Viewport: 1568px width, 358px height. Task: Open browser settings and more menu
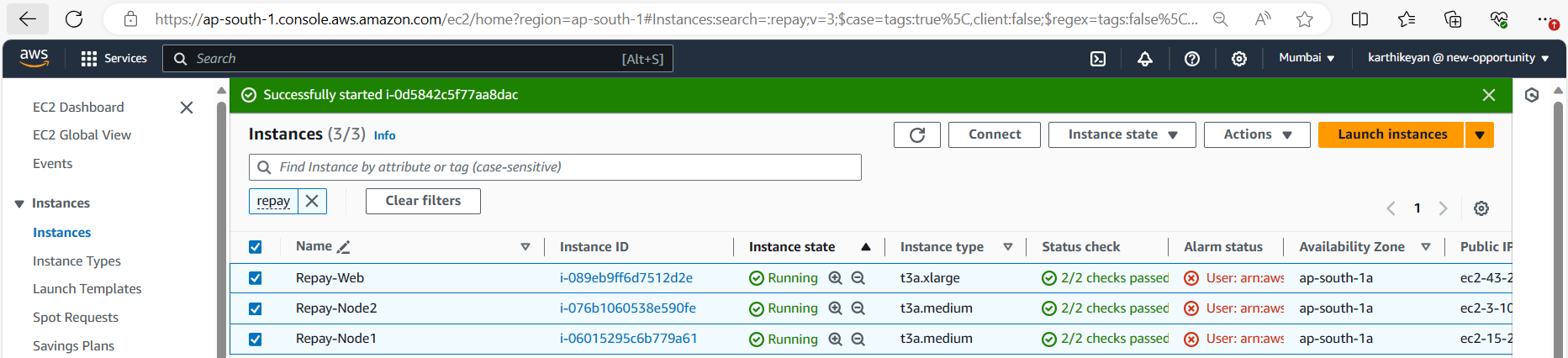click(x=1546, y=19)
